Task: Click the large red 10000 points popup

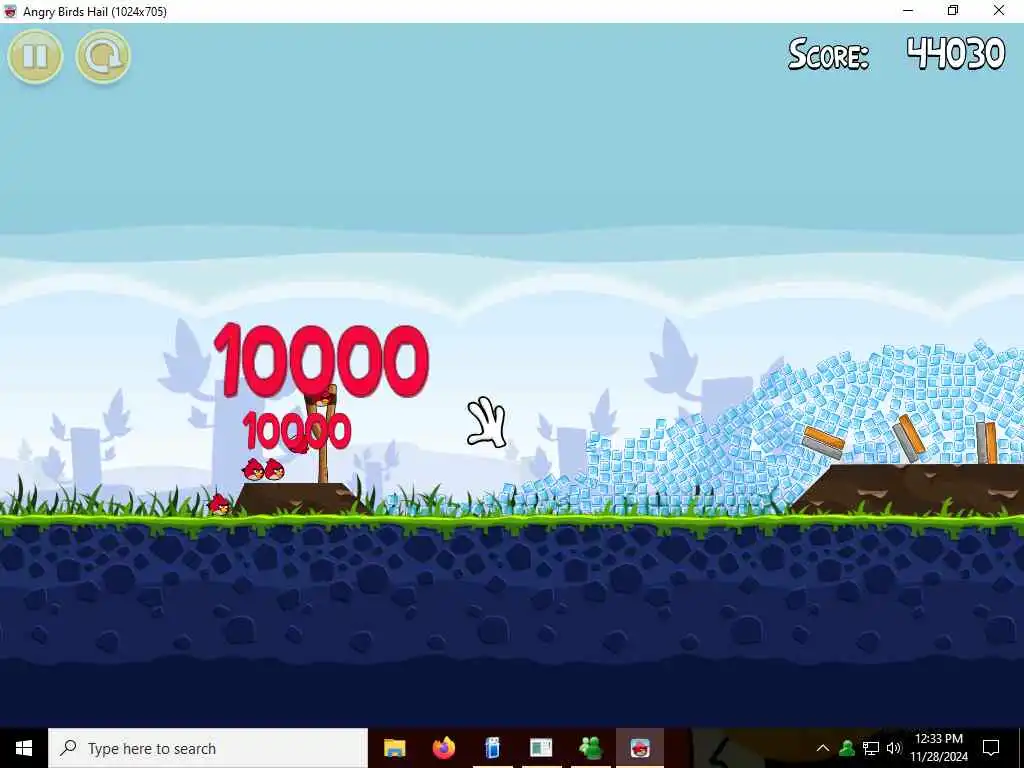Action: point(321,360)
